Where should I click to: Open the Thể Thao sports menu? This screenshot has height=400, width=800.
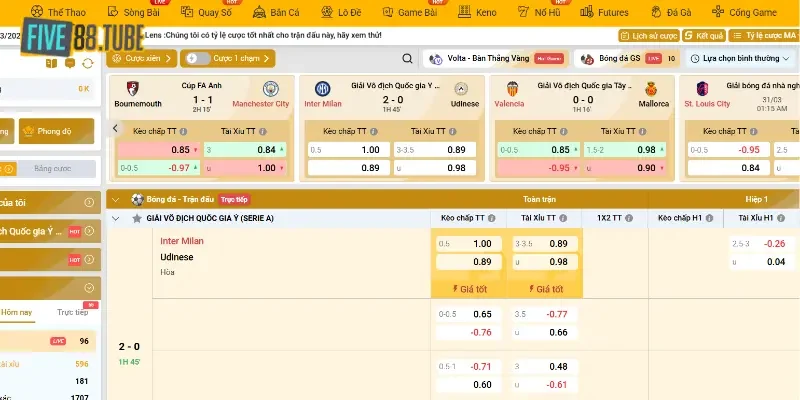click(58, 12)
